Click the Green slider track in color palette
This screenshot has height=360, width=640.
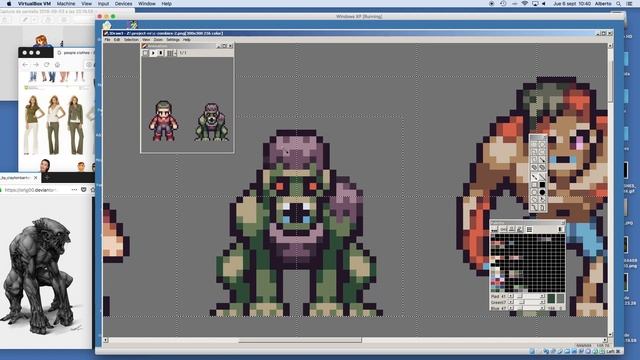[x=527, y=302]
